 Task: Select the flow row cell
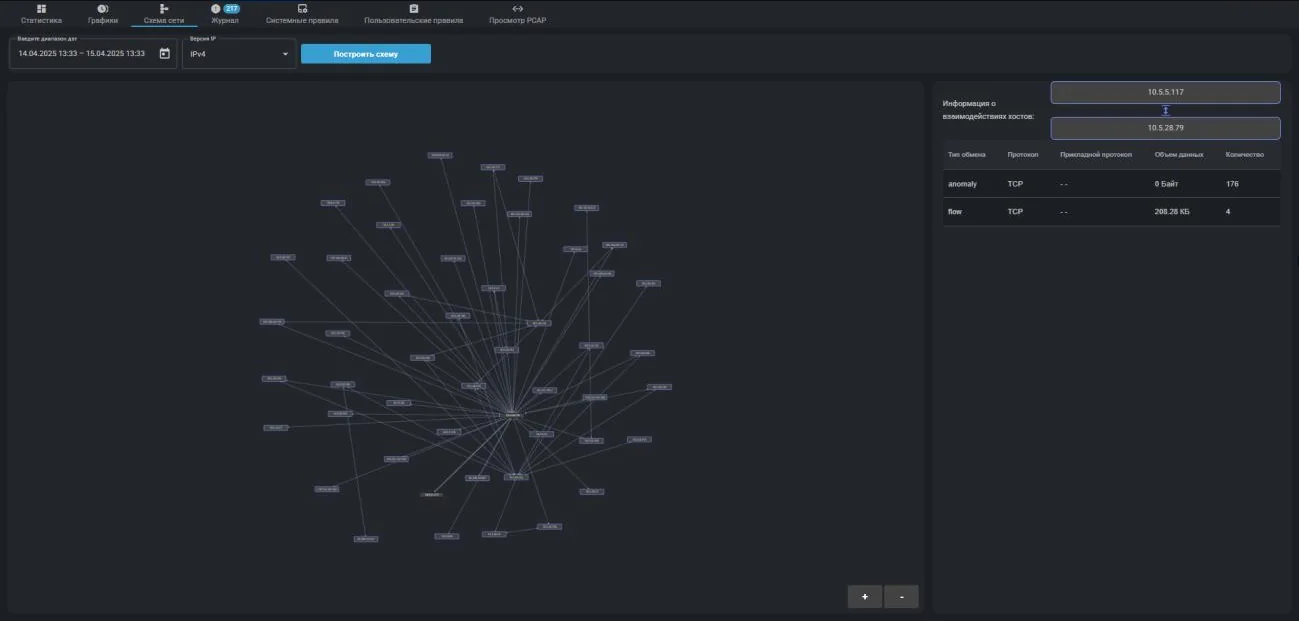(954, 212)
